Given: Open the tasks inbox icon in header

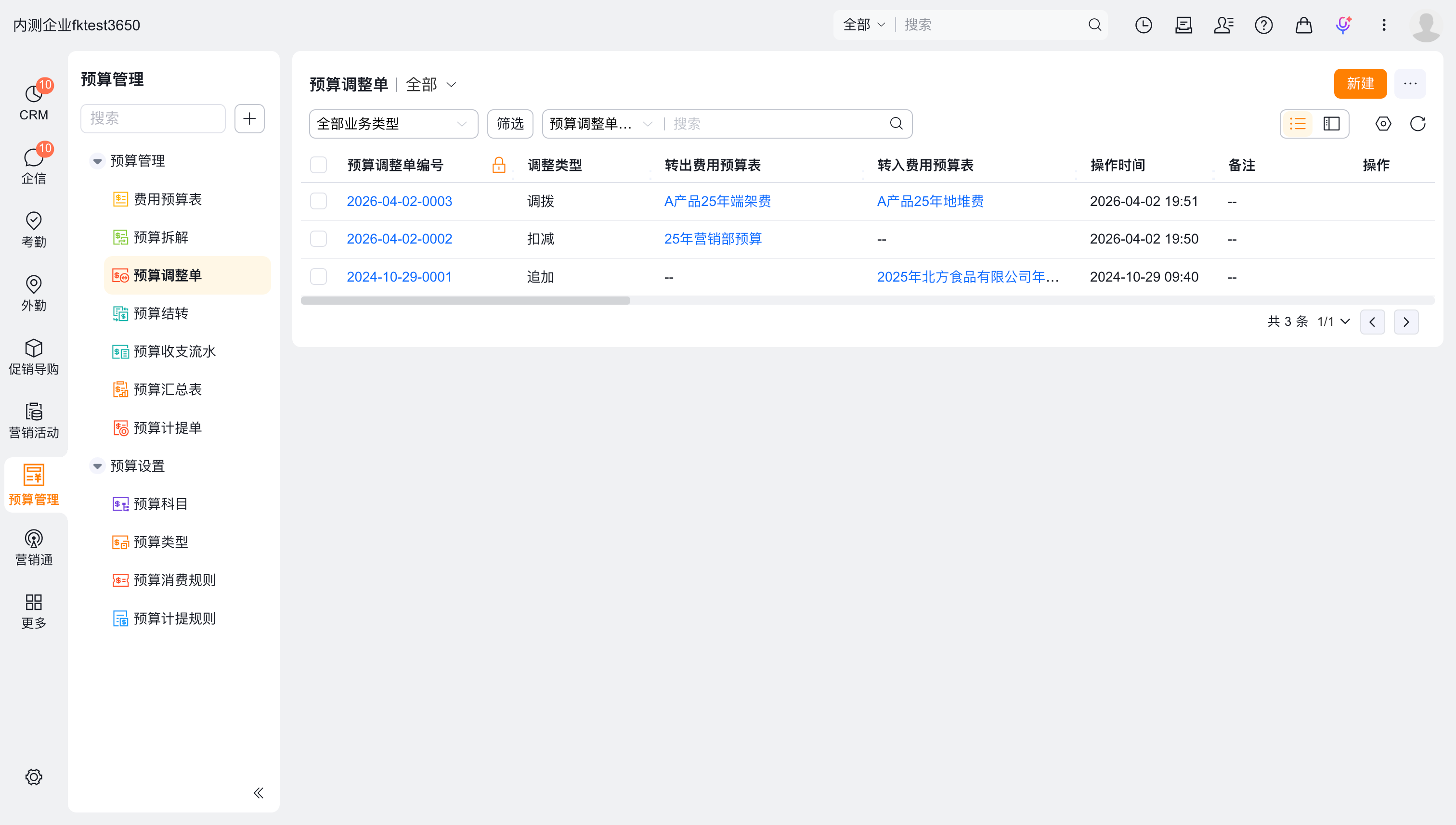Looking at the screenshot, I should [1184, 25].
